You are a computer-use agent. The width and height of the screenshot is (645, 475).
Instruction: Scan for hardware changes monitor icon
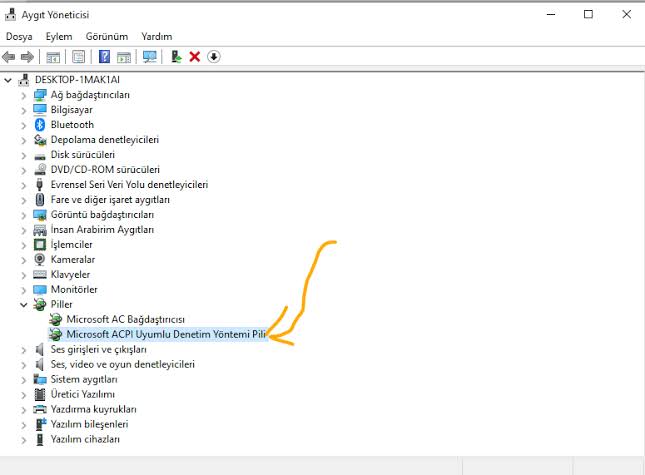click(150, 57)
